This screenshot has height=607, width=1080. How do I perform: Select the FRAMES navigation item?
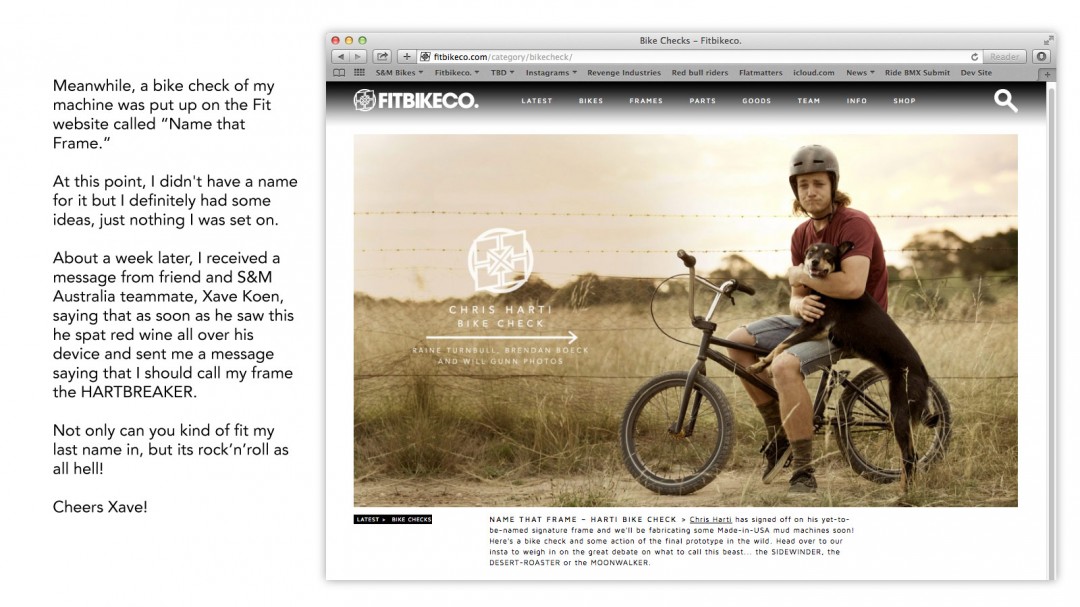click(x=646, y=101)
